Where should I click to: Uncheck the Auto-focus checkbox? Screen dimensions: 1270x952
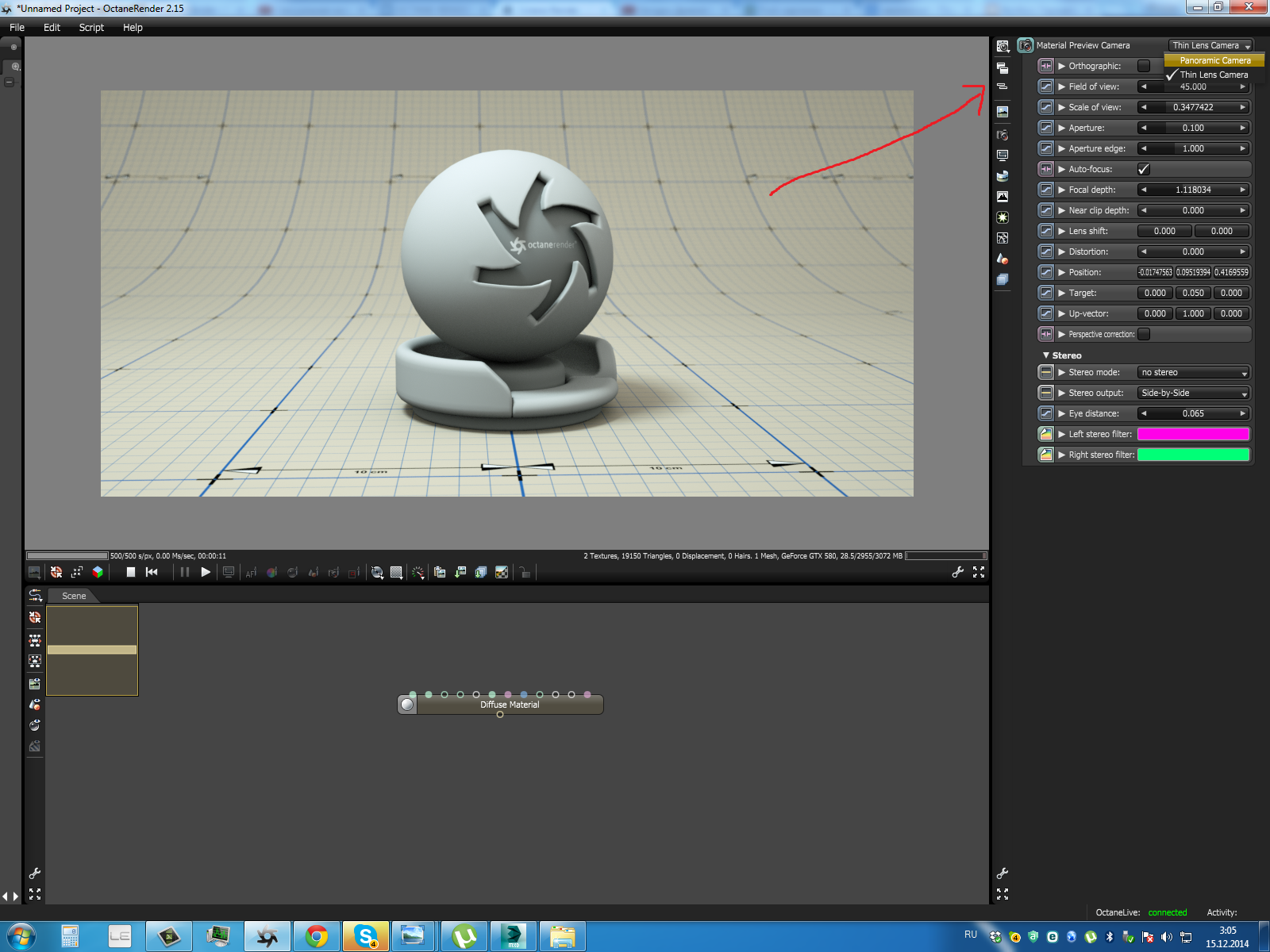(x=1144, y=169)
